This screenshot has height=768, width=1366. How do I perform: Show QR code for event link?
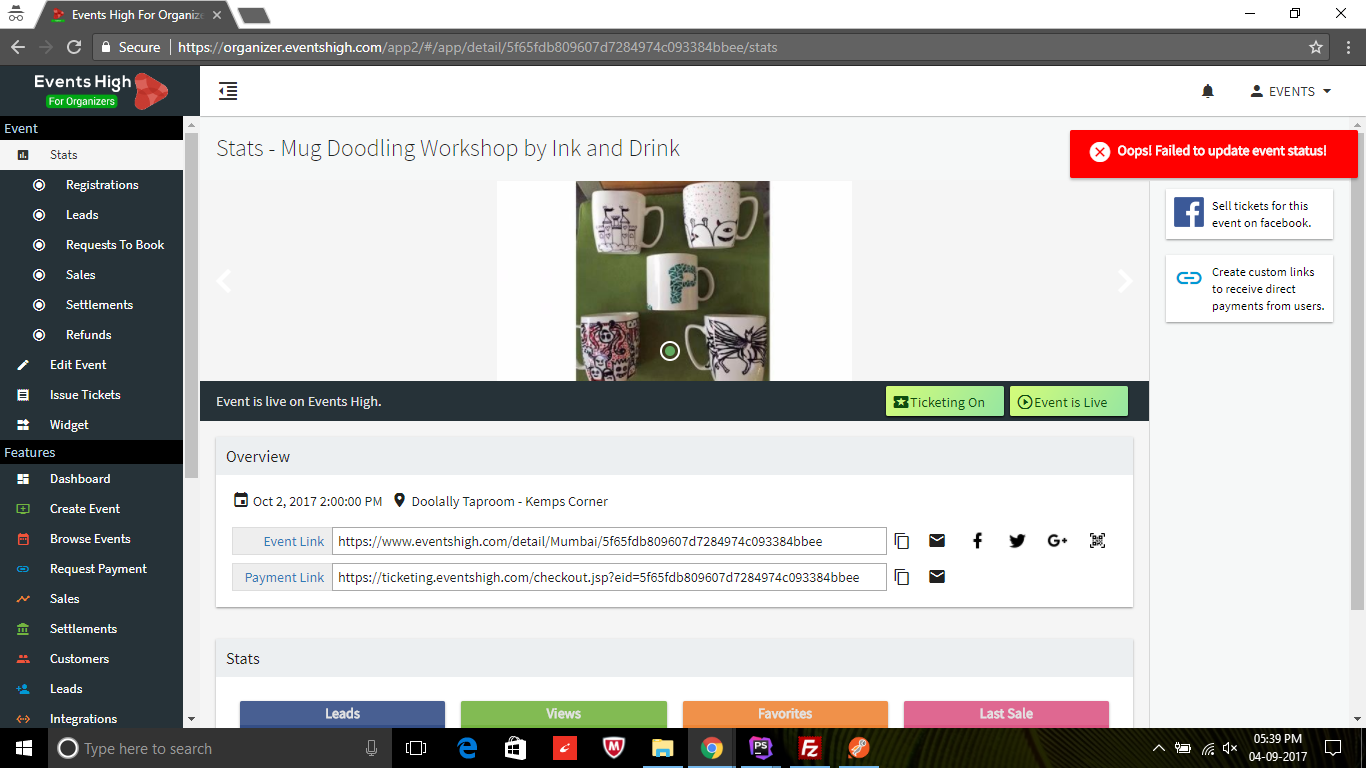pos(1097,541)
